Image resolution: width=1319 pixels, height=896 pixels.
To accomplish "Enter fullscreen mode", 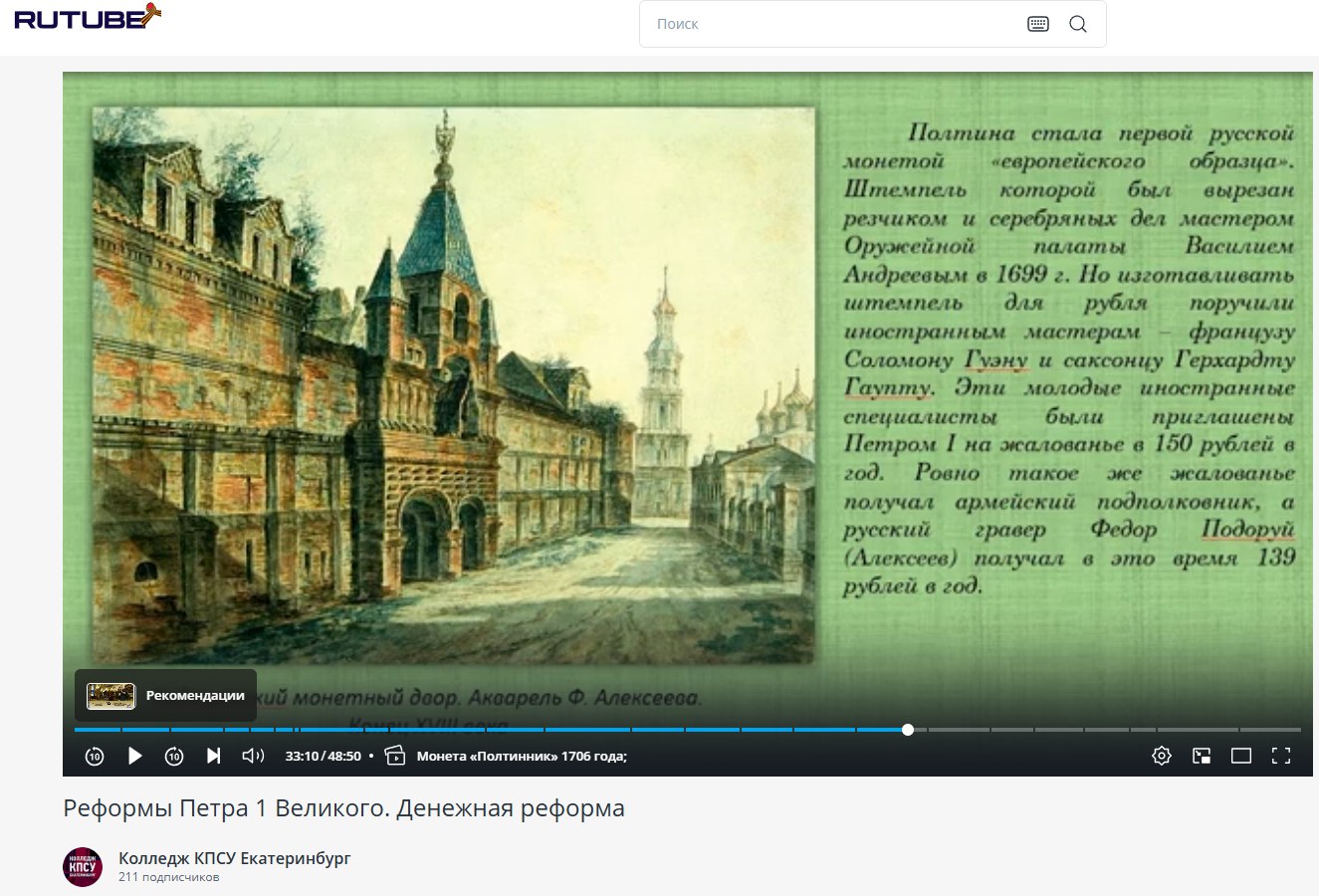I will (1281, 756).
